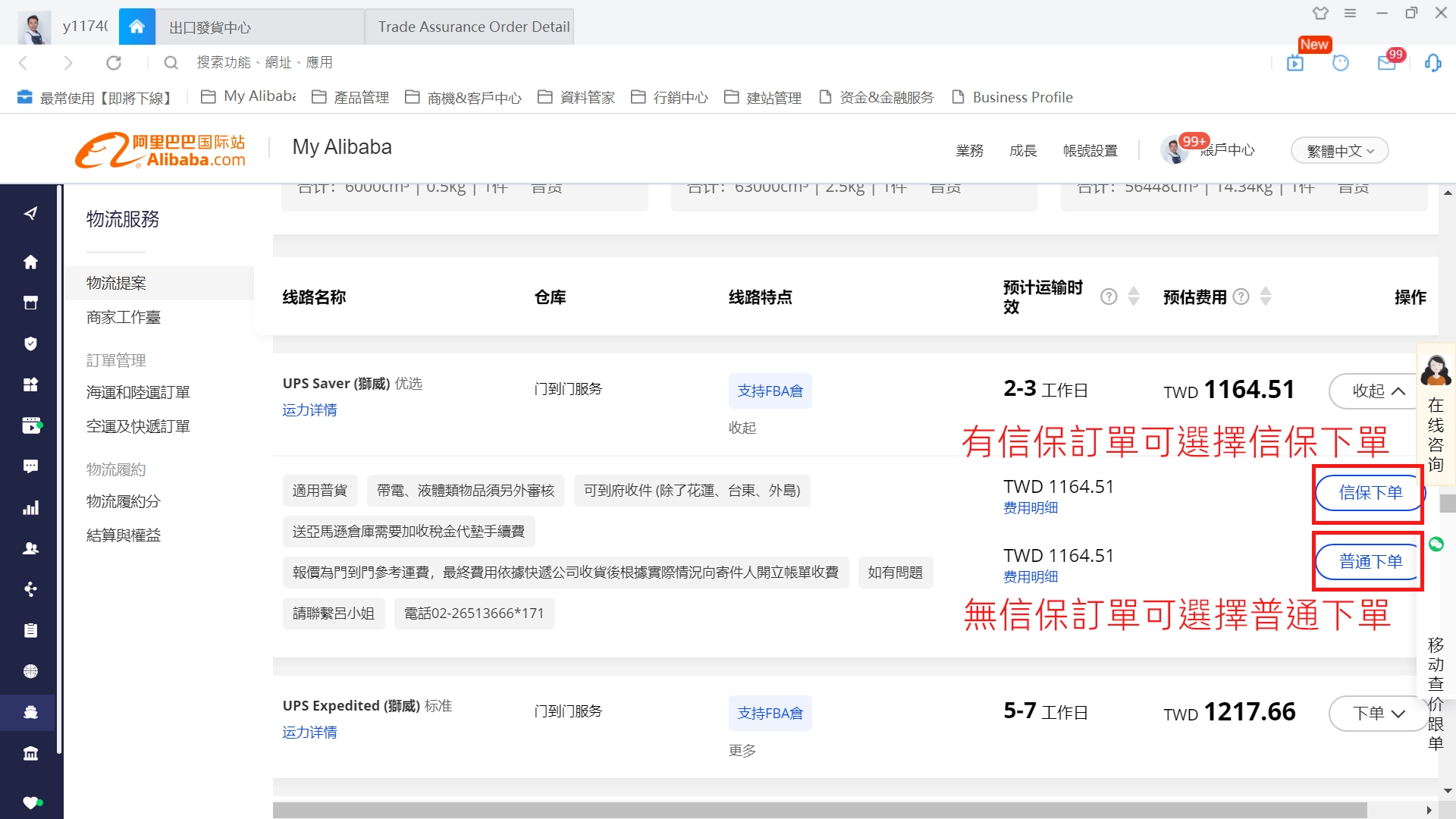Click the green WeChat icon at right
This screenshot has width=1456, height=819.
(1436, 544)
